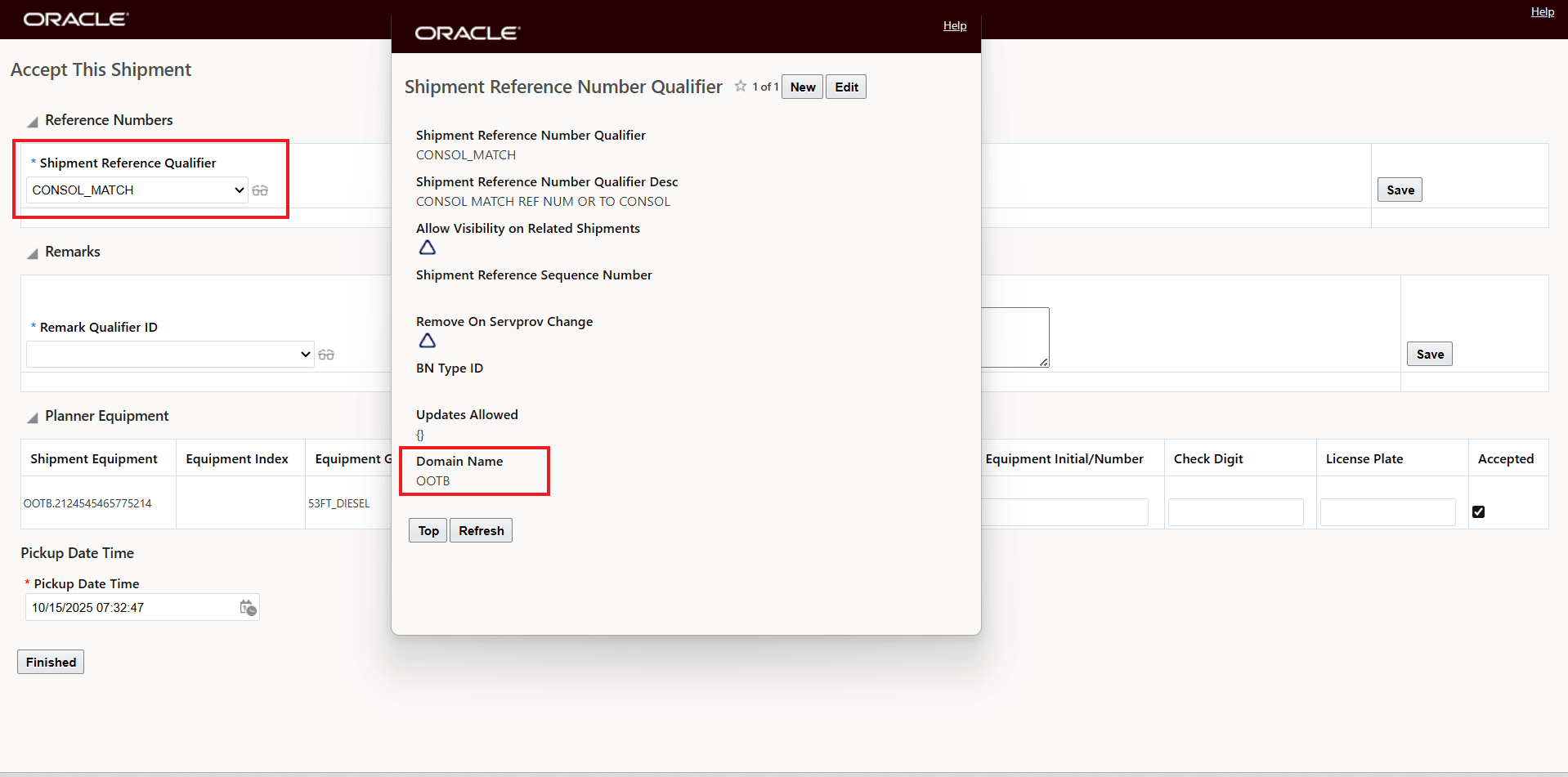Uncheck the Accepted checkbox for shipment equipment
Screen dimensions: 1568x777
click(1478, 511)
